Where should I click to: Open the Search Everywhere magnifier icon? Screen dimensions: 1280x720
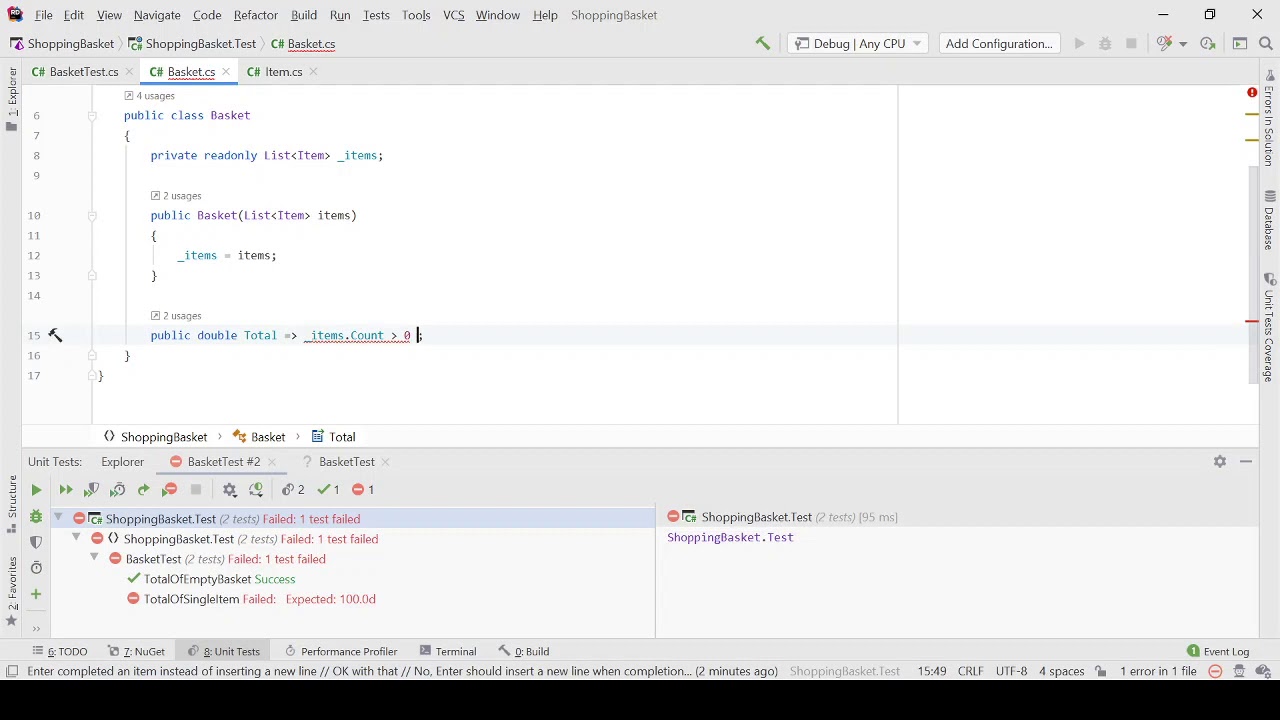point(1266,43)
